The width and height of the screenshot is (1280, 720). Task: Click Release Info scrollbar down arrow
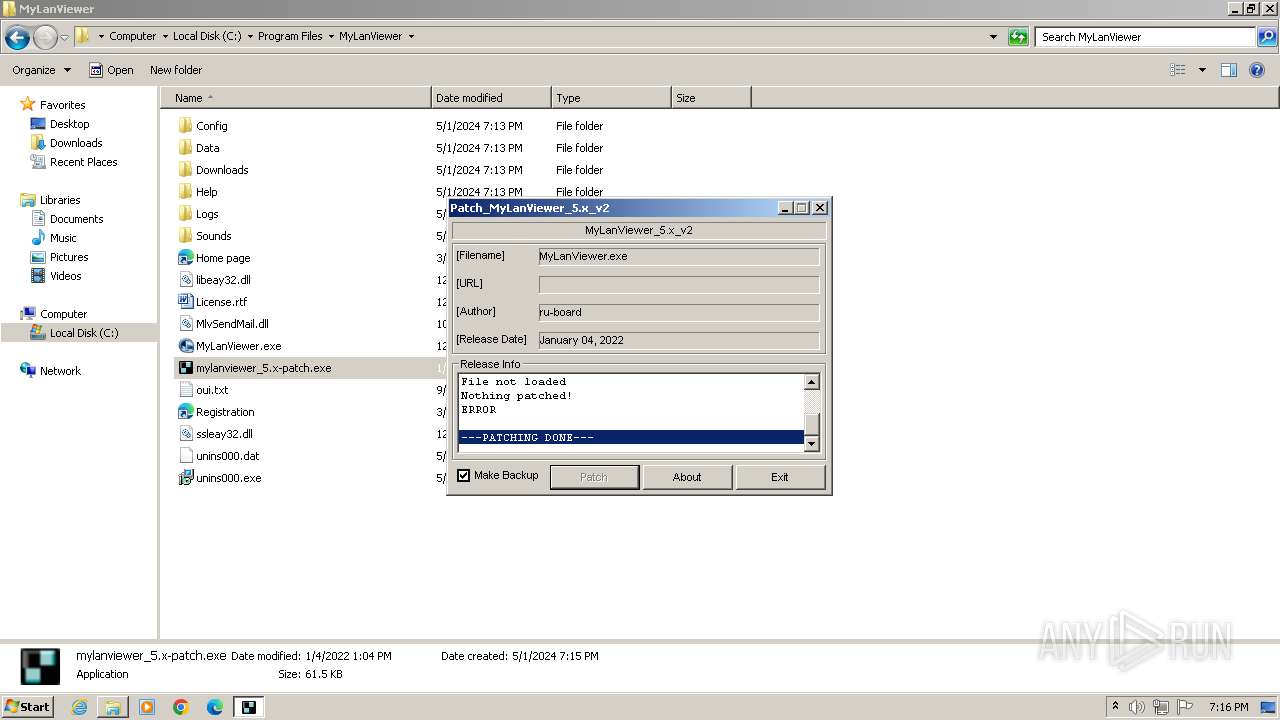tap(812, 444)
